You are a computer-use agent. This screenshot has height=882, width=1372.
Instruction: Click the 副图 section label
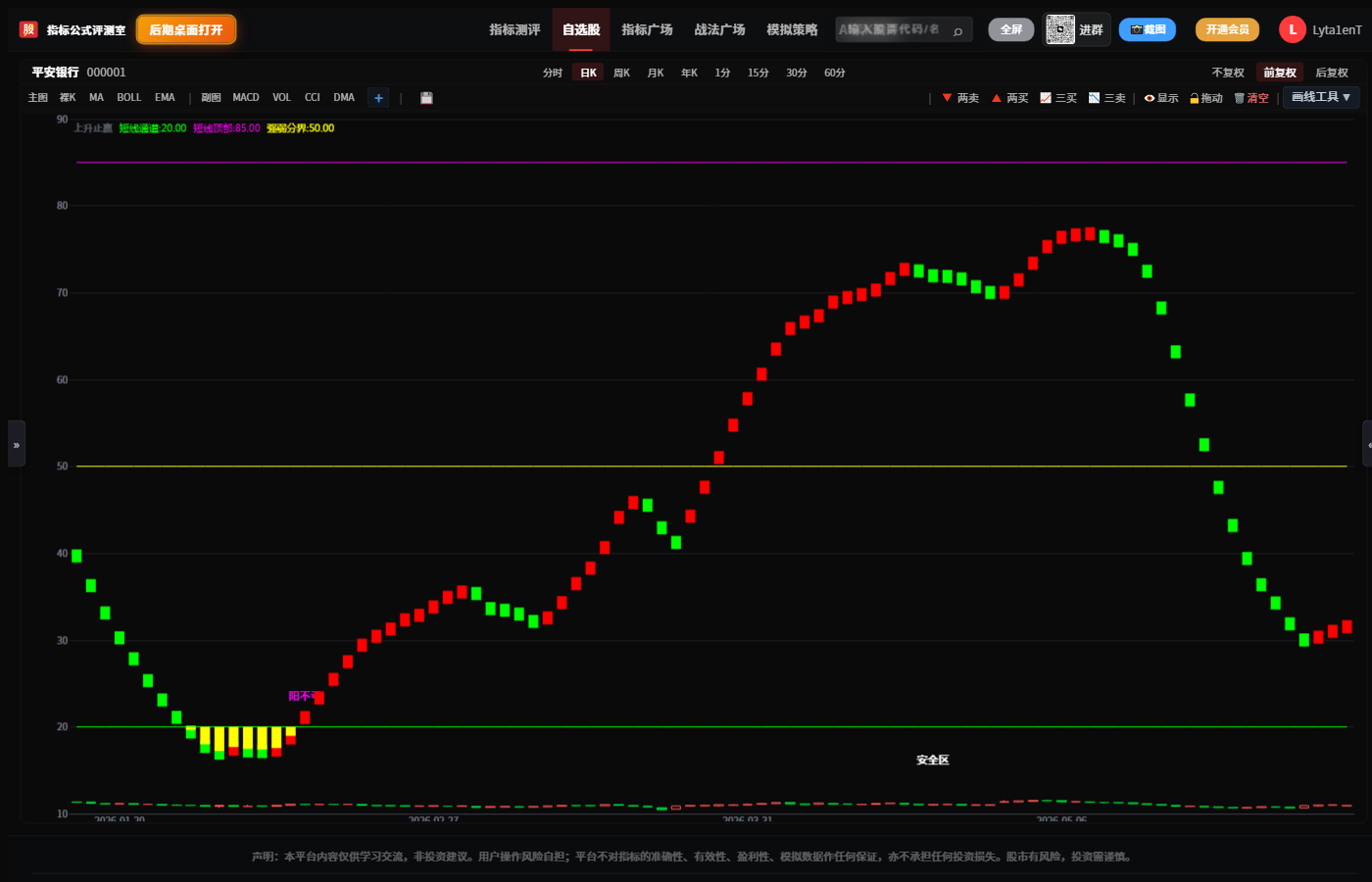pyautogui.click(x=211, y=98)
